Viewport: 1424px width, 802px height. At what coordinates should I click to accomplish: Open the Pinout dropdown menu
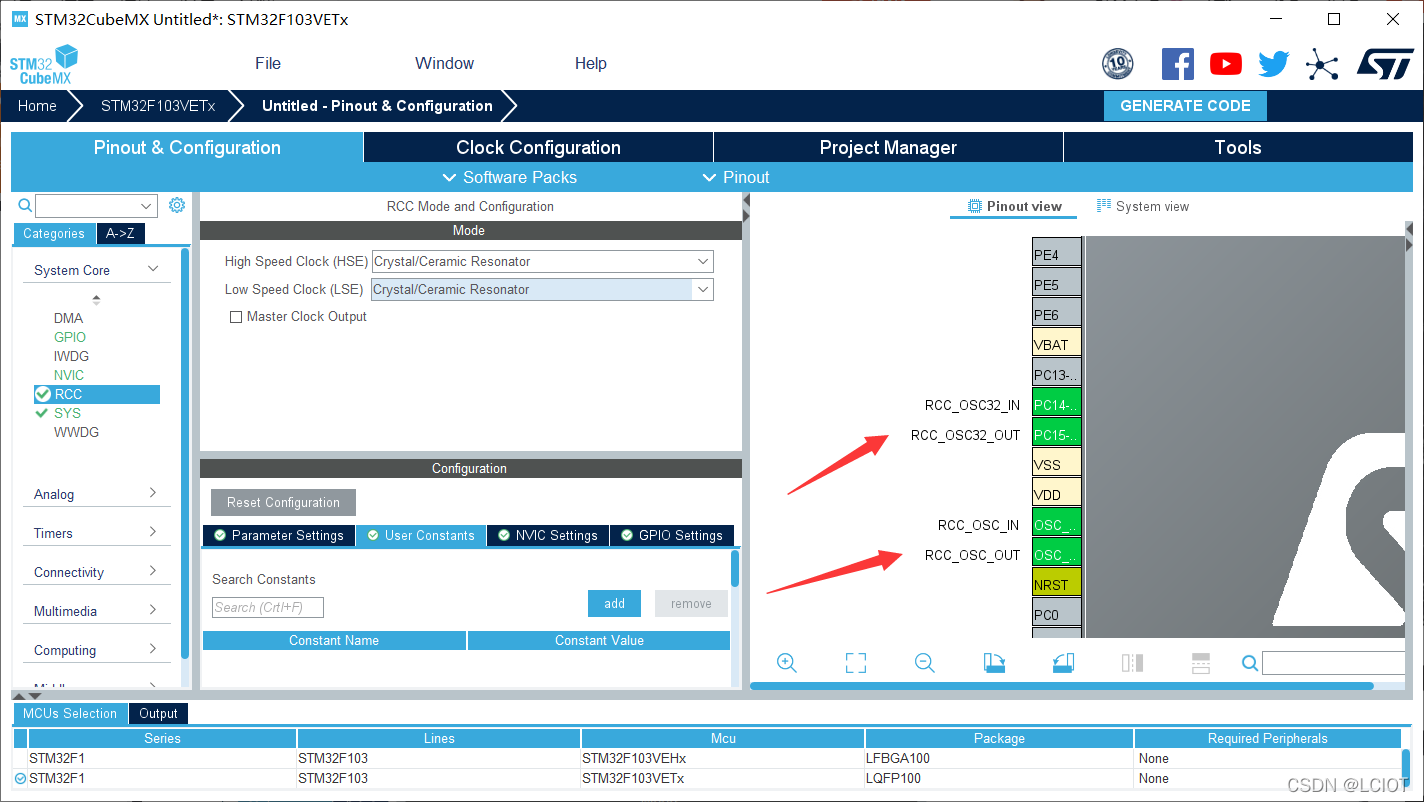735,177
